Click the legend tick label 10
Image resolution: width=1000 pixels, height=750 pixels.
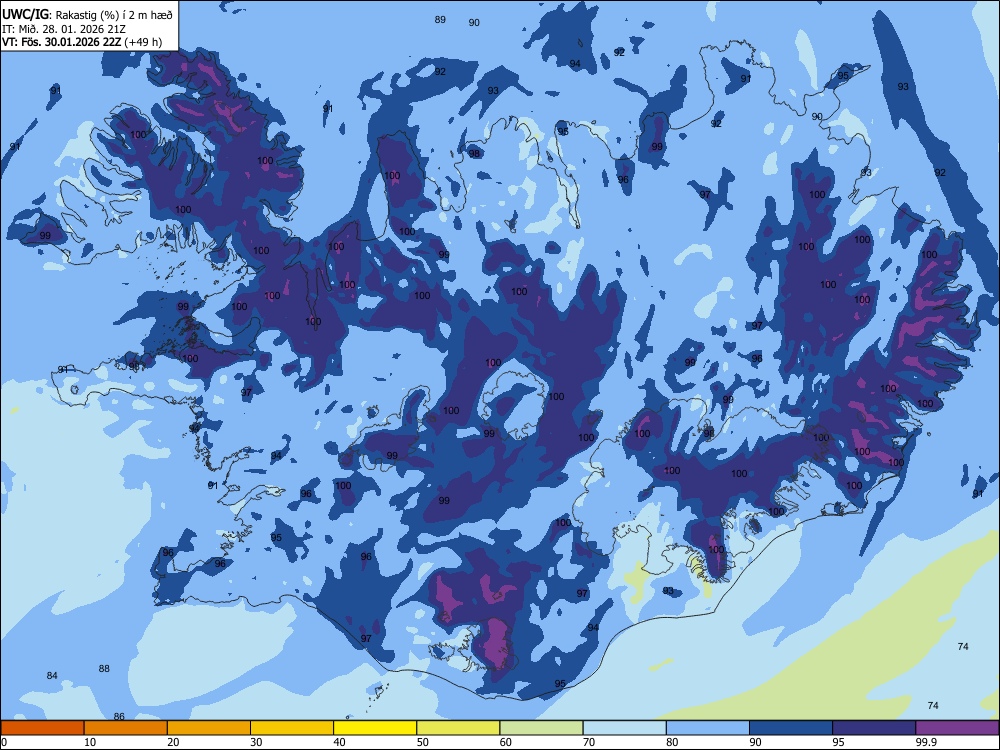pyautogui.click(x=90, y=742)
